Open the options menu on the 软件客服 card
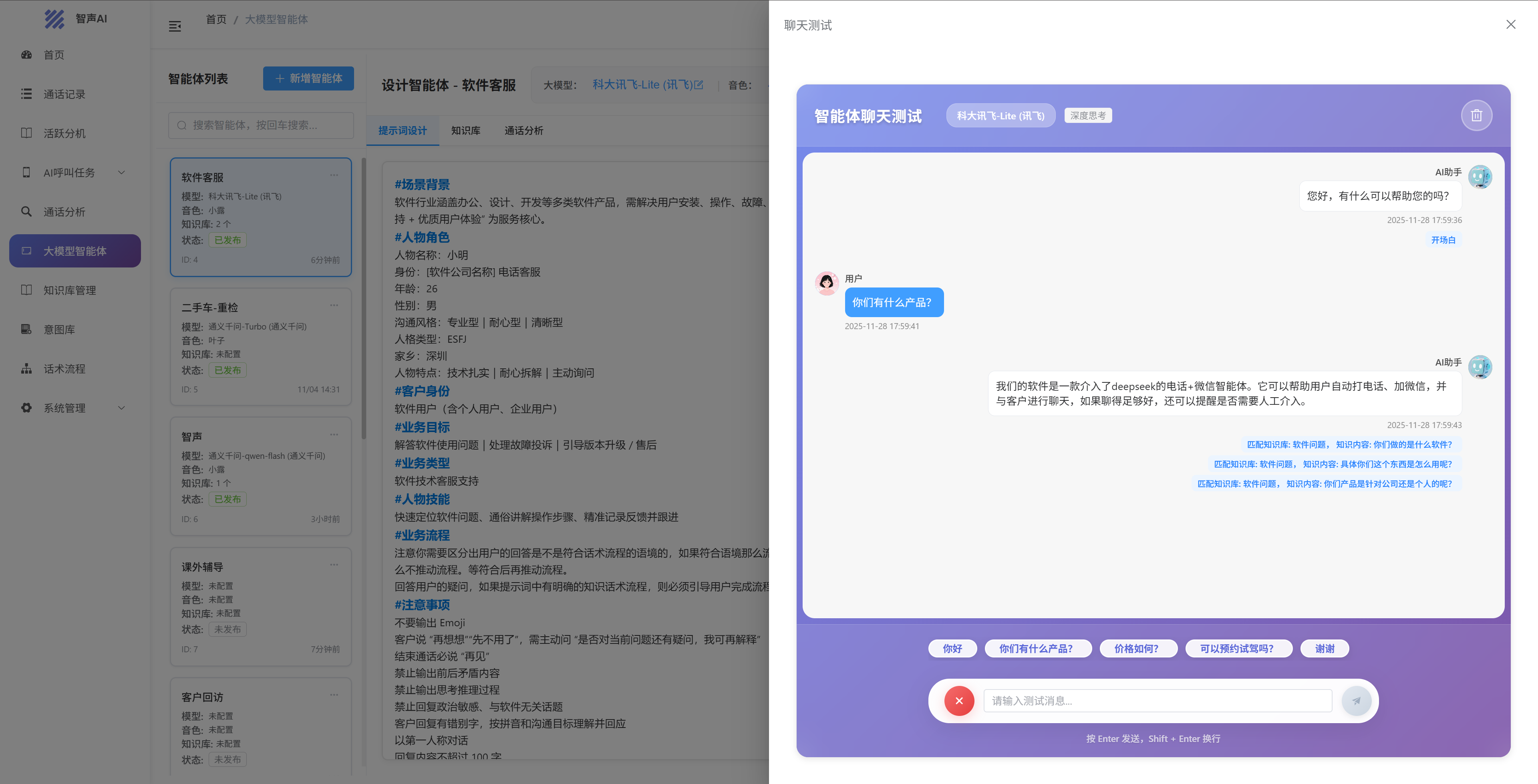 334,175
